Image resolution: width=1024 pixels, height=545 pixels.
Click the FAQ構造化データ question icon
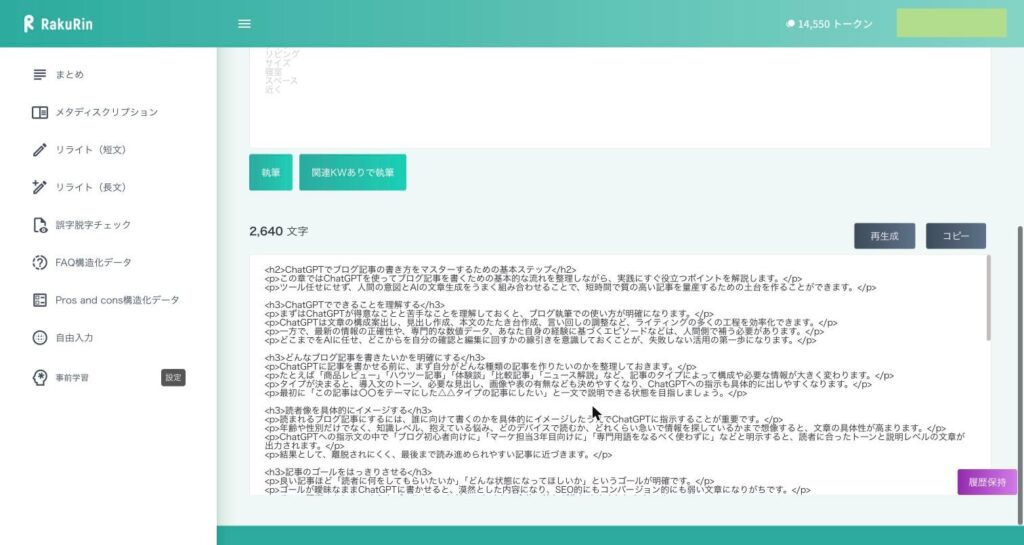[40, 262]
